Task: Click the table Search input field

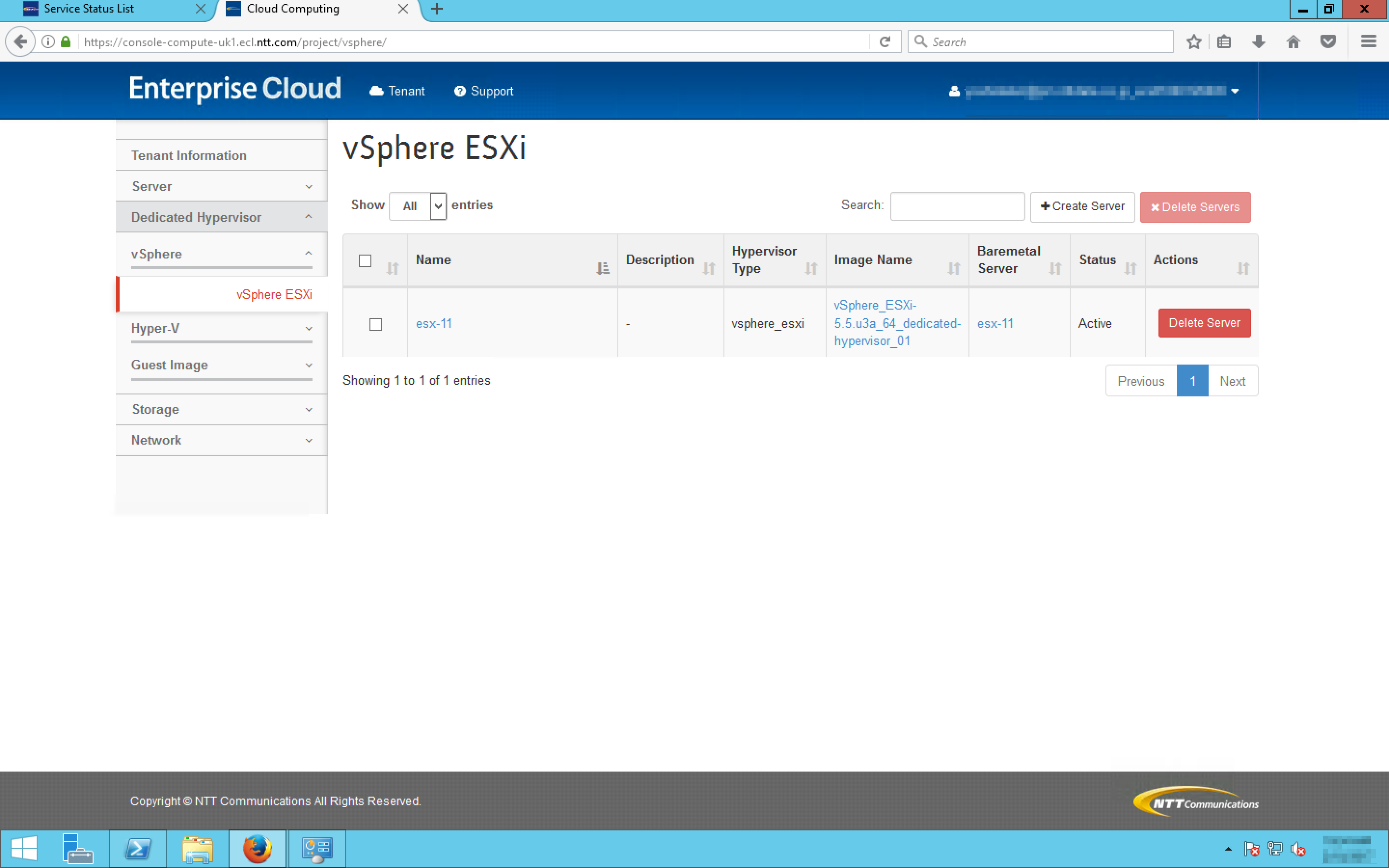Action: tap(957, 206)
